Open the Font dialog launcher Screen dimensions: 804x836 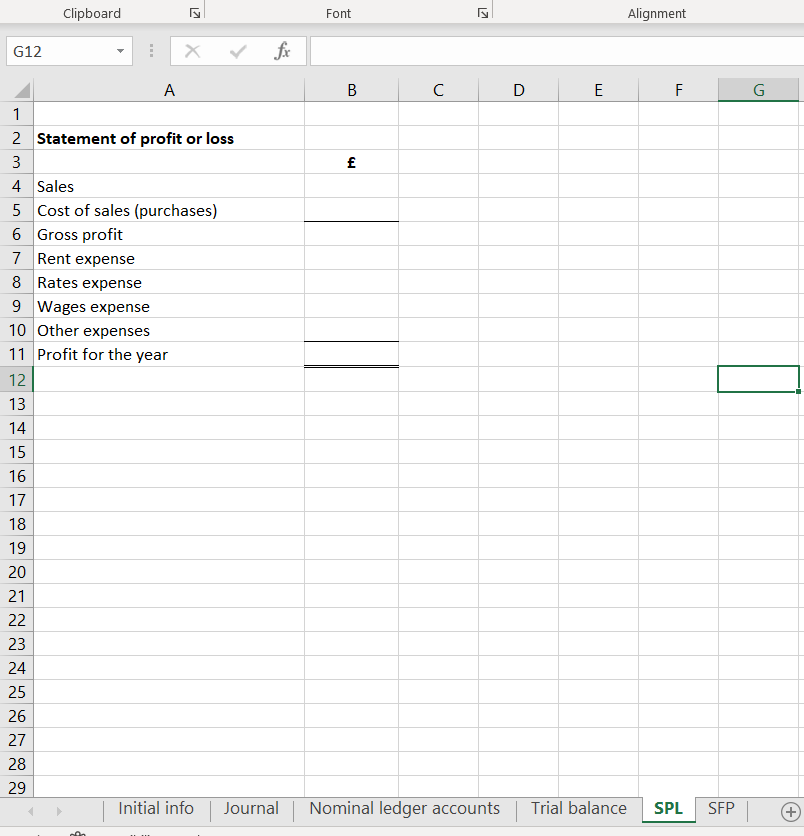tap(483, 11)
